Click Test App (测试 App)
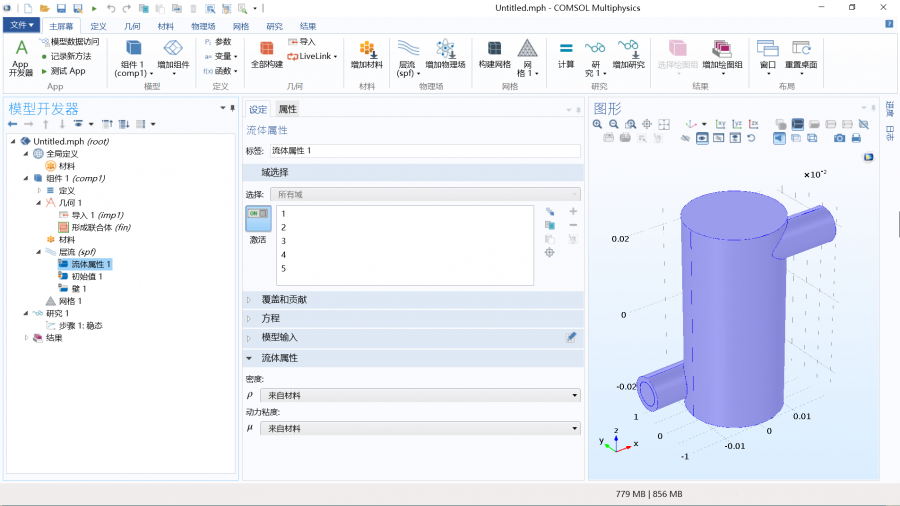 coord(63,71)
